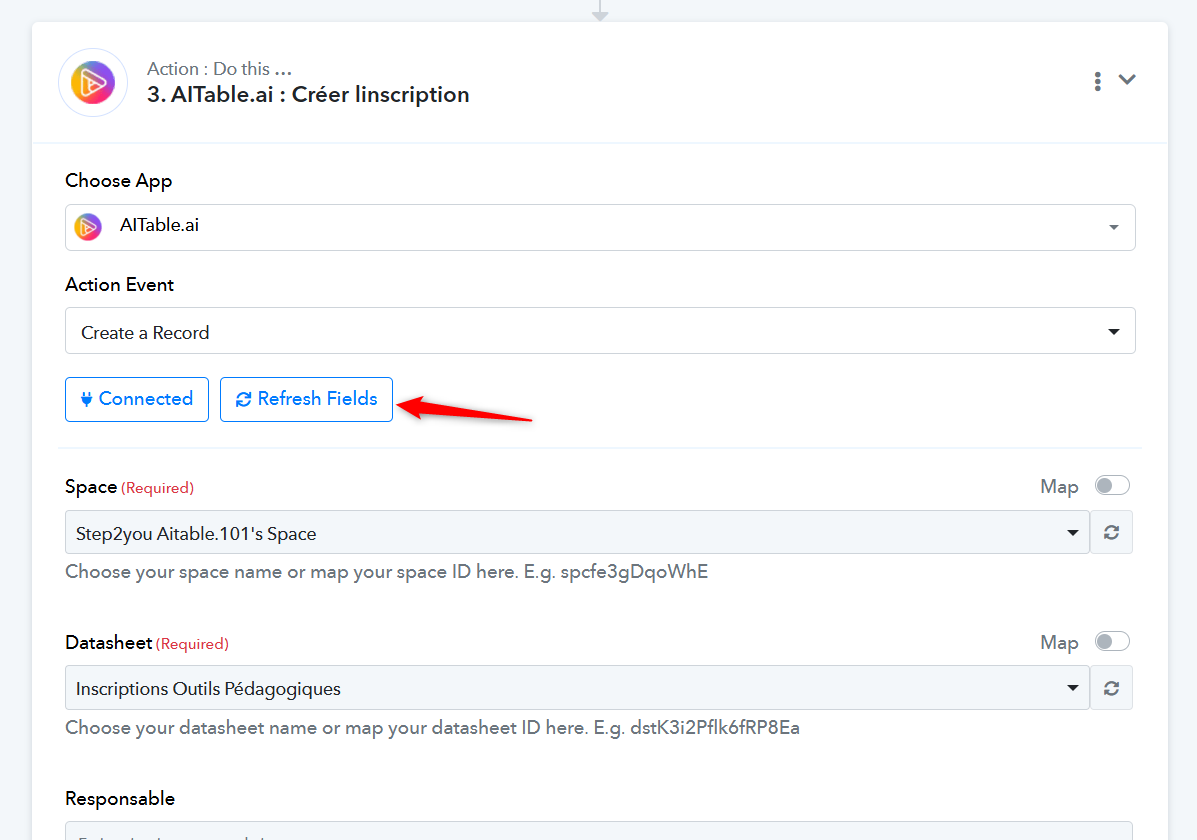Click the Action Event label
The image size is (1197, 840).
point(120,285)
